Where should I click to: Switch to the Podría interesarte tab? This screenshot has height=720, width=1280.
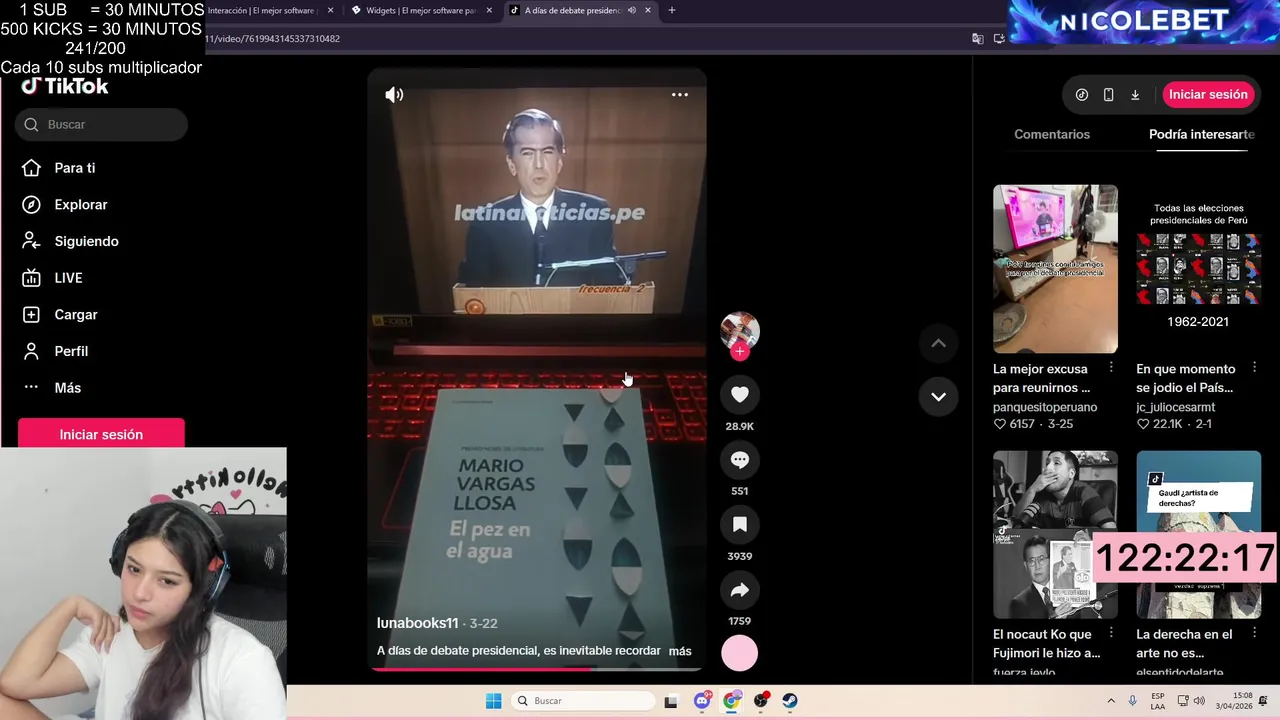point(1201,134)
